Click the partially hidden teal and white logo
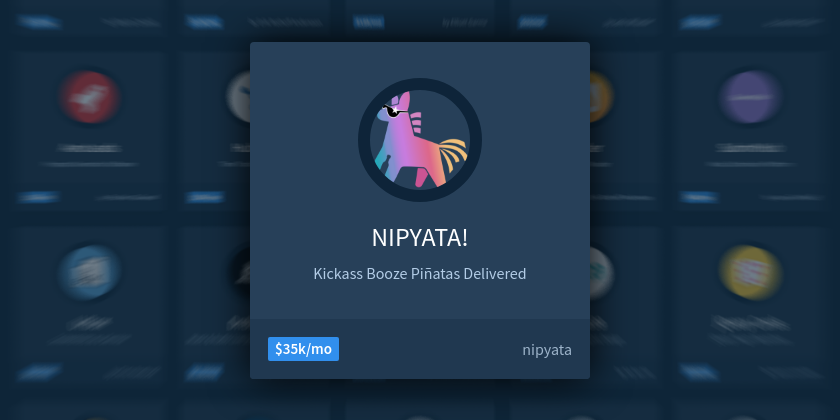Screen dimensions: 840x420 (x=601, y=272)
